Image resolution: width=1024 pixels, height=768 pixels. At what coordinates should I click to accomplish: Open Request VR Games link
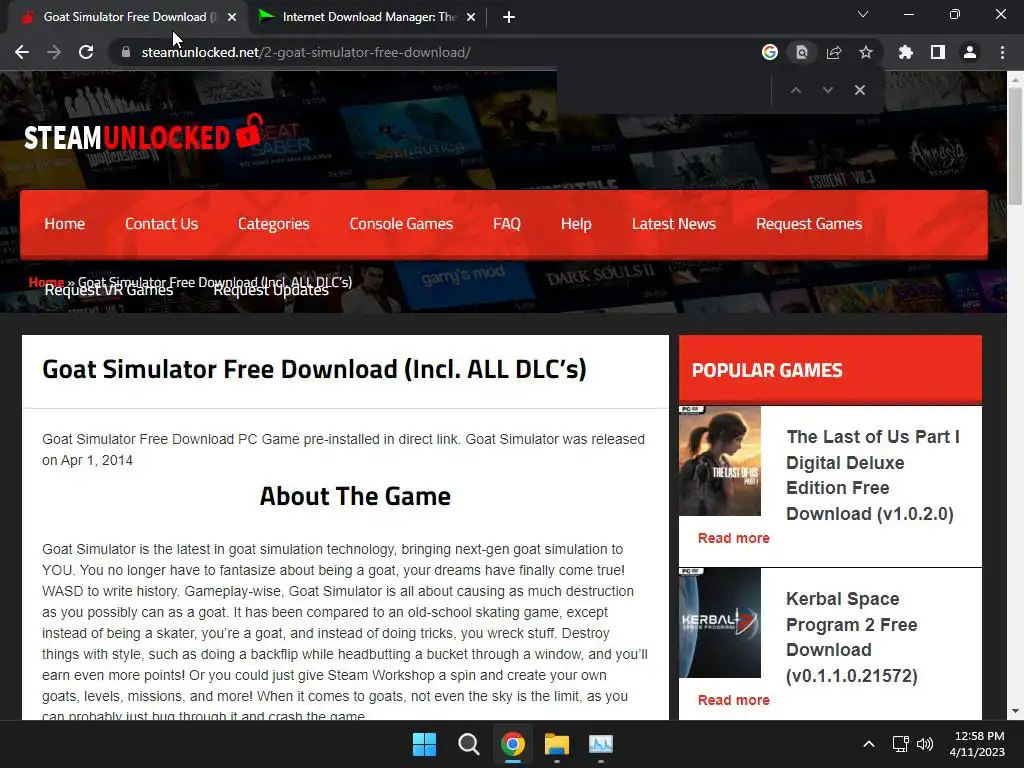point(108,292)
